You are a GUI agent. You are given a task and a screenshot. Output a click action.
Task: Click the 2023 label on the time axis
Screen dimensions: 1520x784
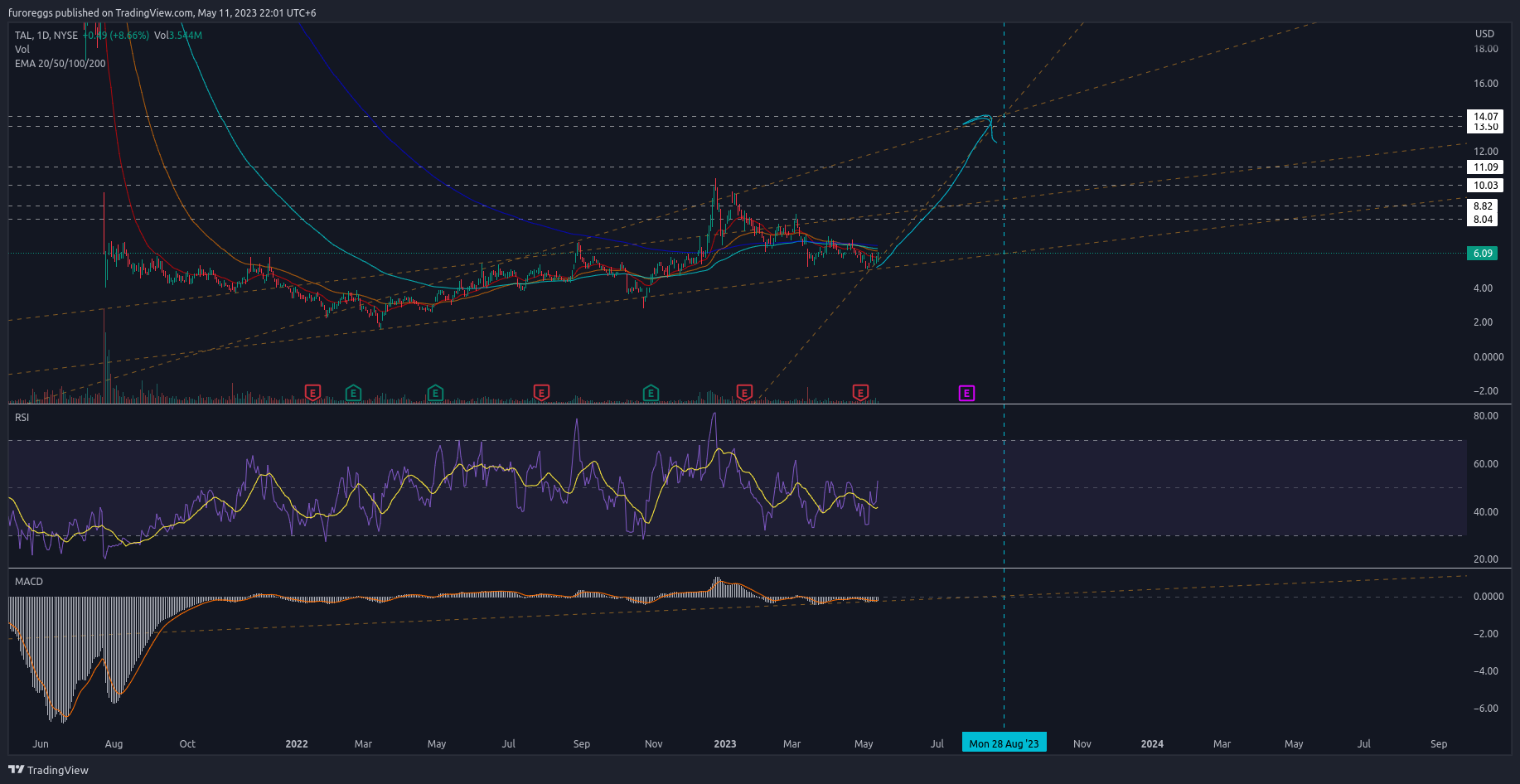click(725, 744)
